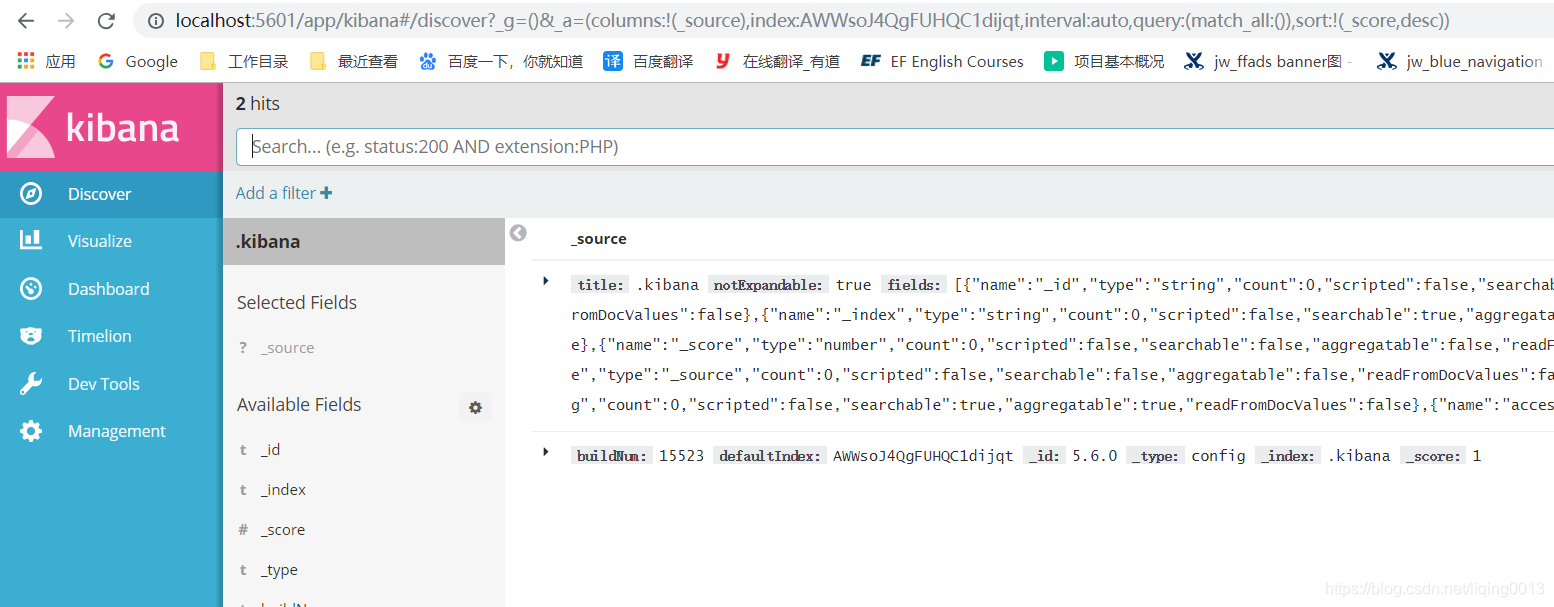
Task: Click the '_id:' field label with 5.6.0 value
Action: (1044, 456)
